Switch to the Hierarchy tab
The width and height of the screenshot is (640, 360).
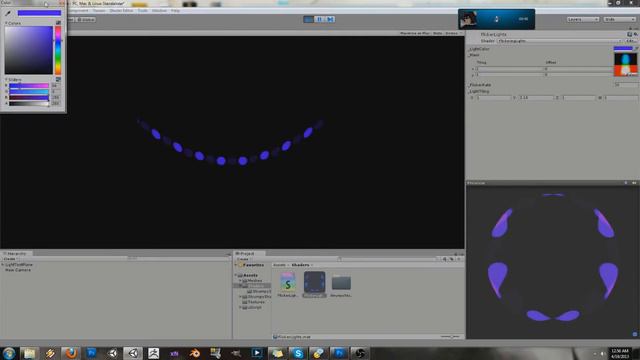pos(16,253)
